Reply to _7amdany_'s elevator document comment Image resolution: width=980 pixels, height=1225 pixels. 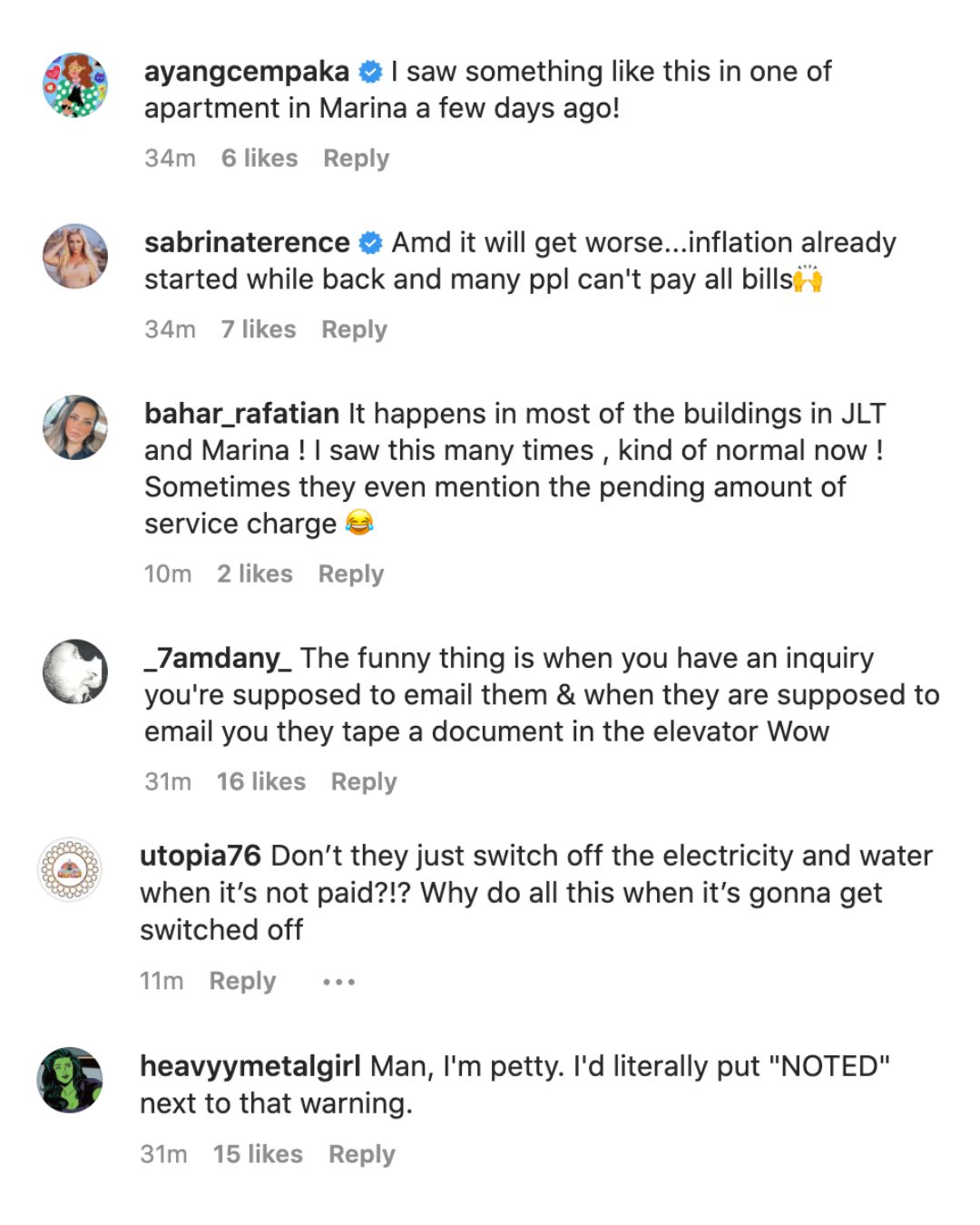[x=364, y=782]
